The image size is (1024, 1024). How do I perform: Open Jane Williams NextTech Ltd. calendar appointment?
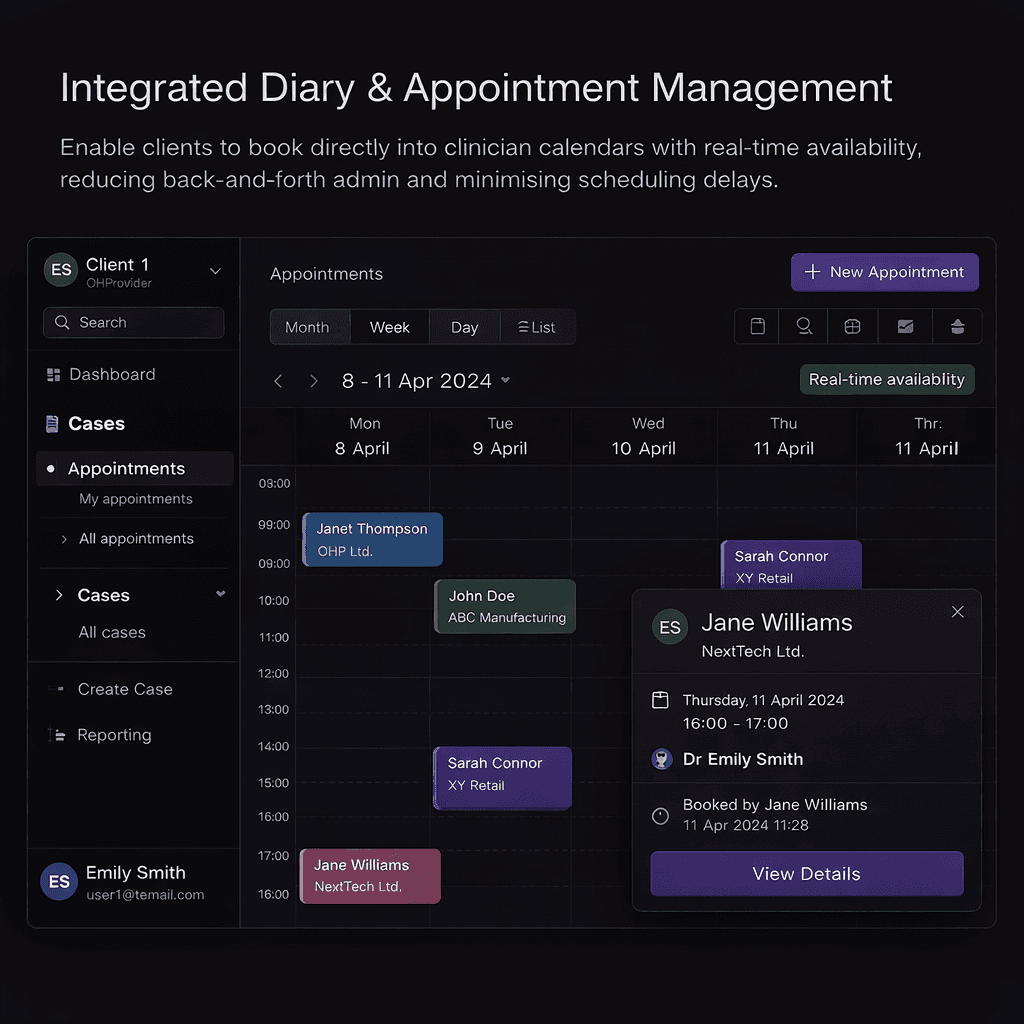(x=370, y=876)
